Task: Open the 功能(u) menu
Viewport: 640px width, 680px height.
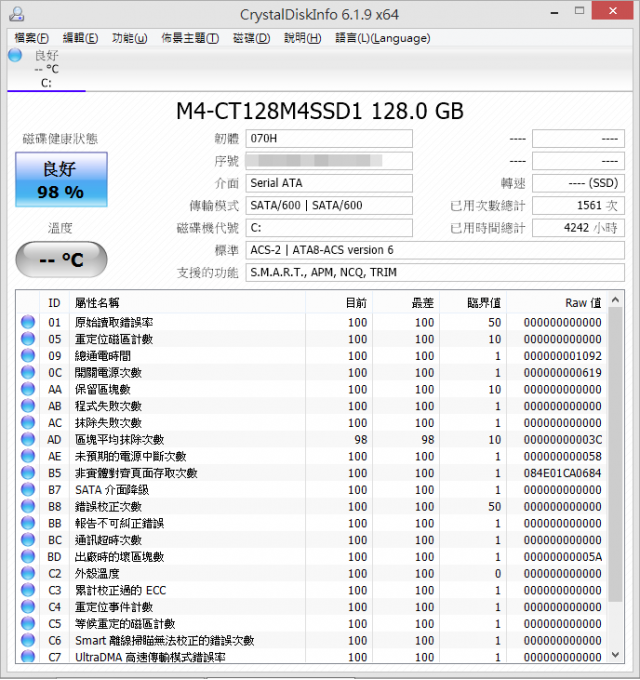Action: tap(129, 38)
